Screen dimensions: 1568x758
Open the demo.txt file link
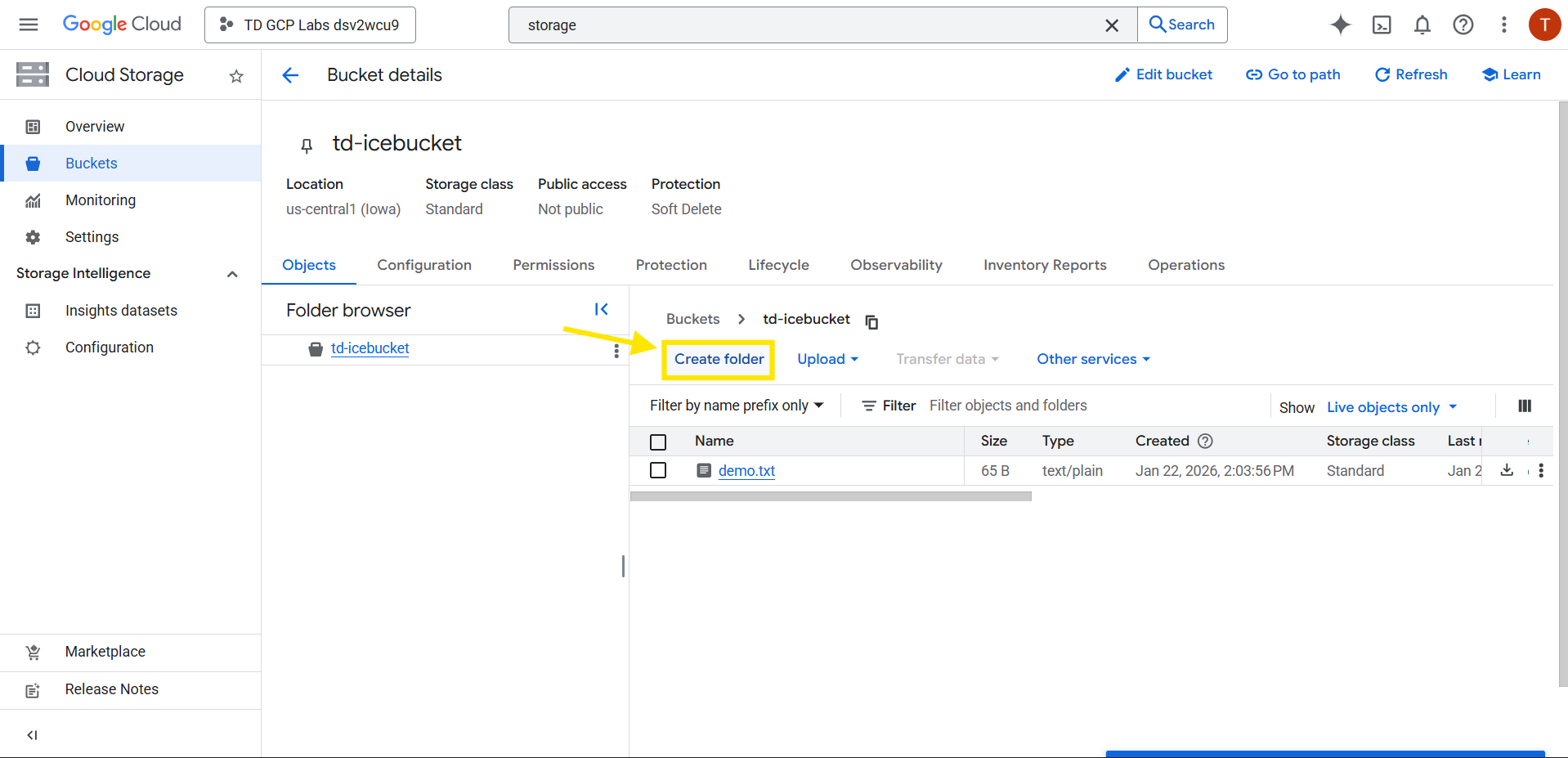[x=746, y=471]
